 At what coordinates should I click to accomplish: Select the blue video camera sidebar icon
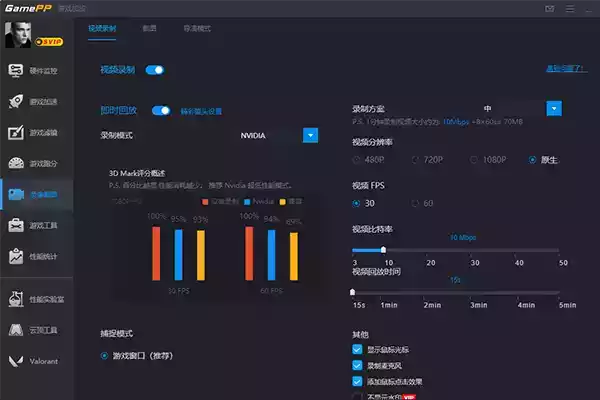16,194
